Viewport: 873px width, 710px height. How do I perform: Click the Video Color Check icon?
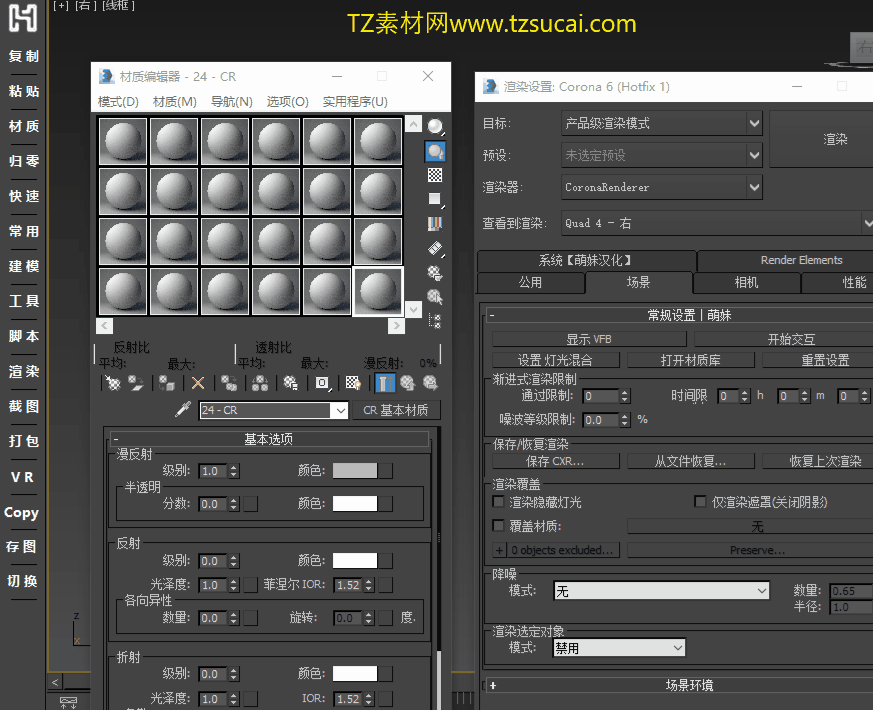click(x=435, y=224)
